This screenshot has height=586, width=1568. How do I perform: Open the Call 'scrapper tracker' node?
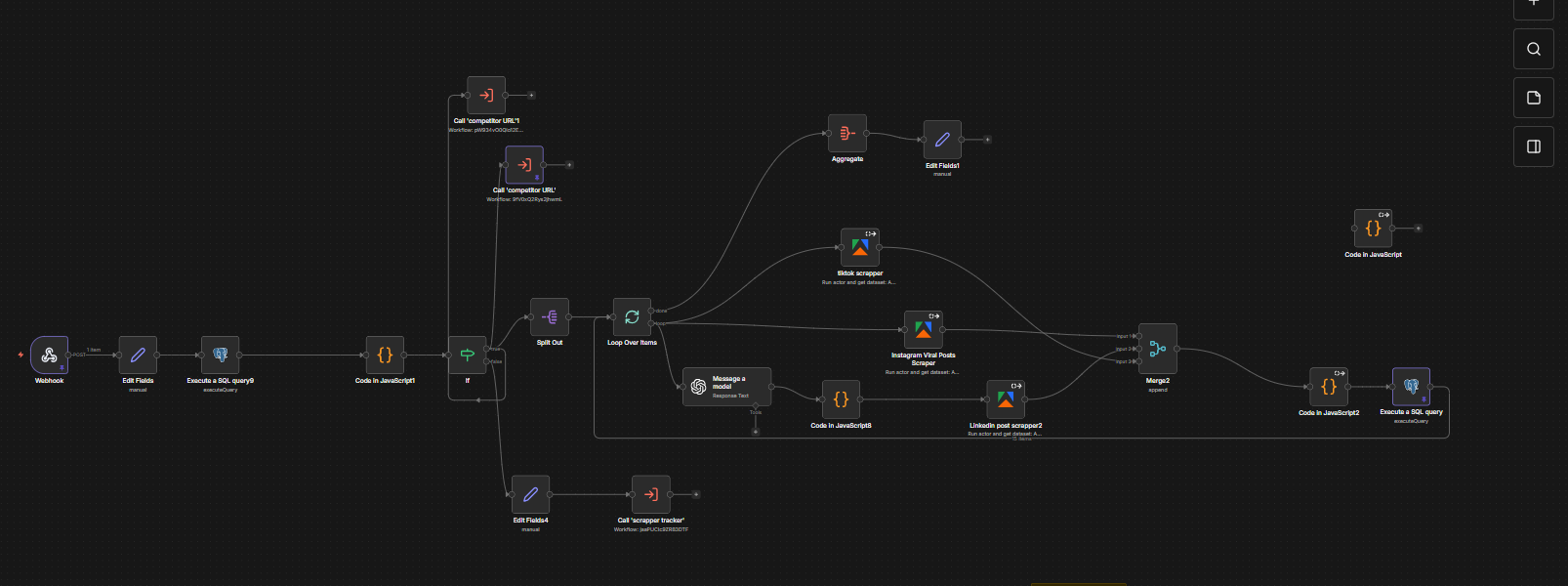[651, 495]
